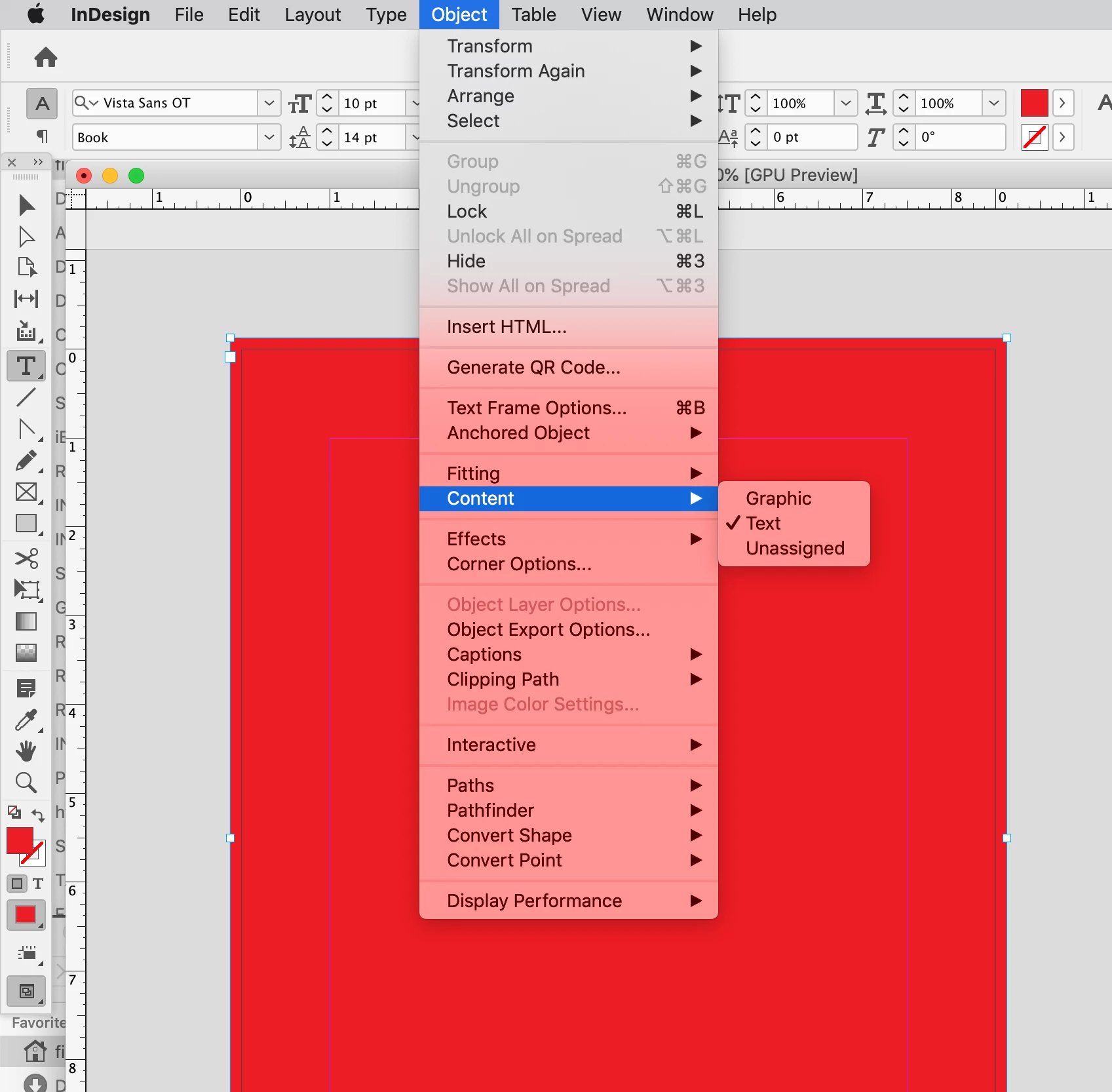Image resolution: width=1112 pixels, height=1092 pixels.
Task: Click red fill swatch in control bar
Action: tap(1034, 103)
